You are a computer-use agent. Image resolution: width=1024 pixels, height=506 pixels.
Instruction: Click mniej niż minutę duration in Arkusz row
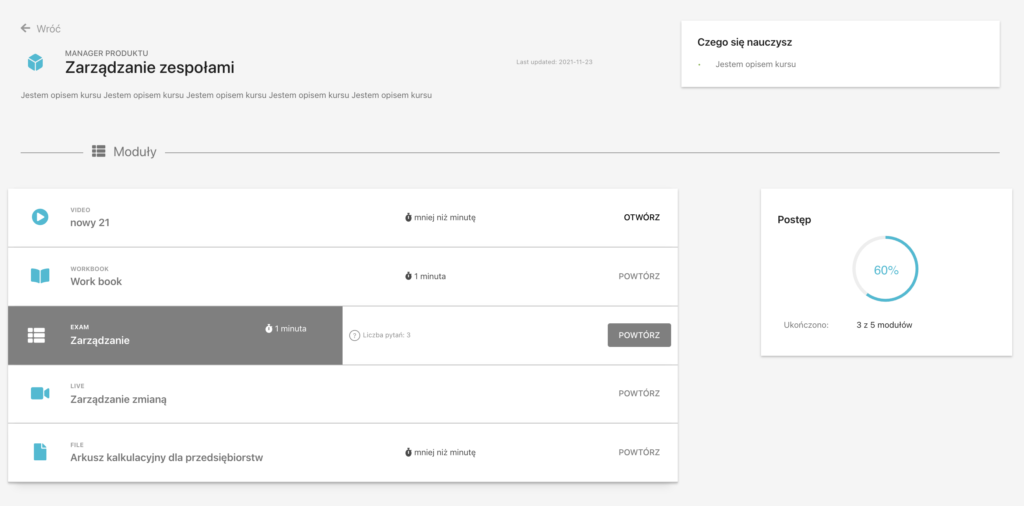(445, 452)
